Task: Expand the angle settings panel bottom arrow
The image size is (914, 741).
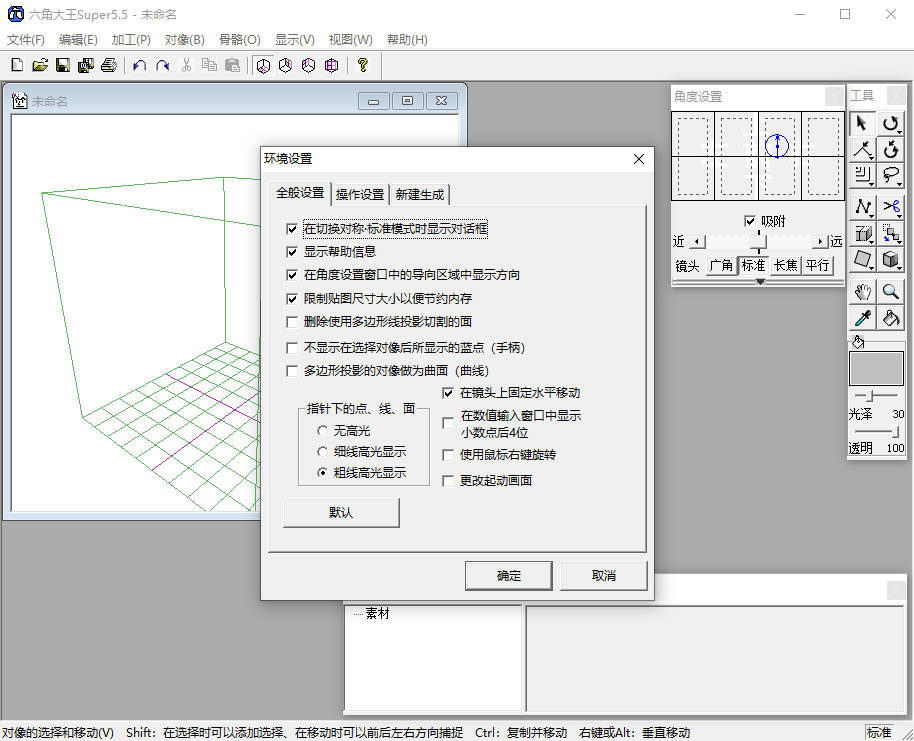Action: click(x=760, y=282)
